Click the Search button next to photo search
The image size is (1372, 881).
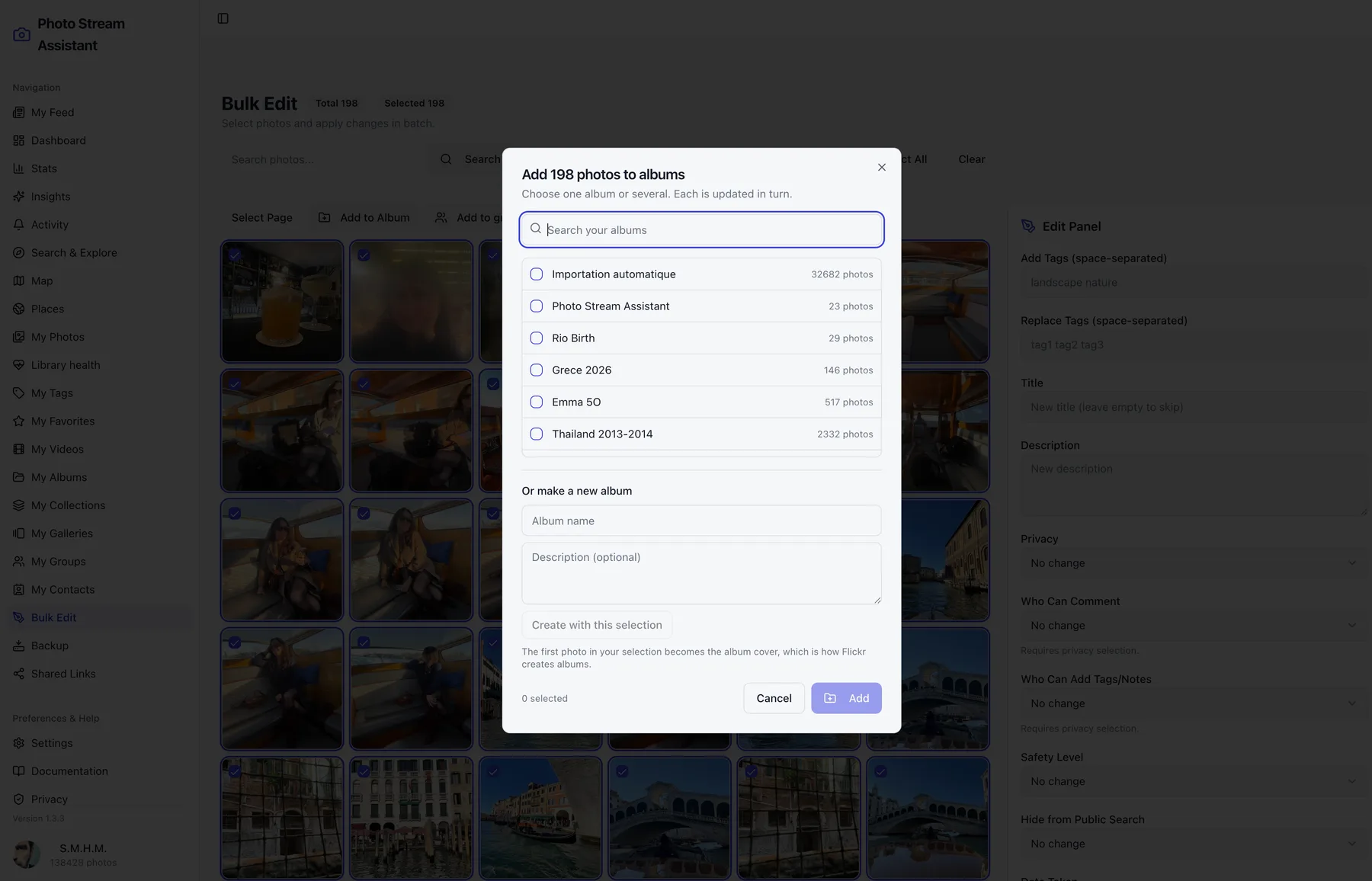(470, 159)
